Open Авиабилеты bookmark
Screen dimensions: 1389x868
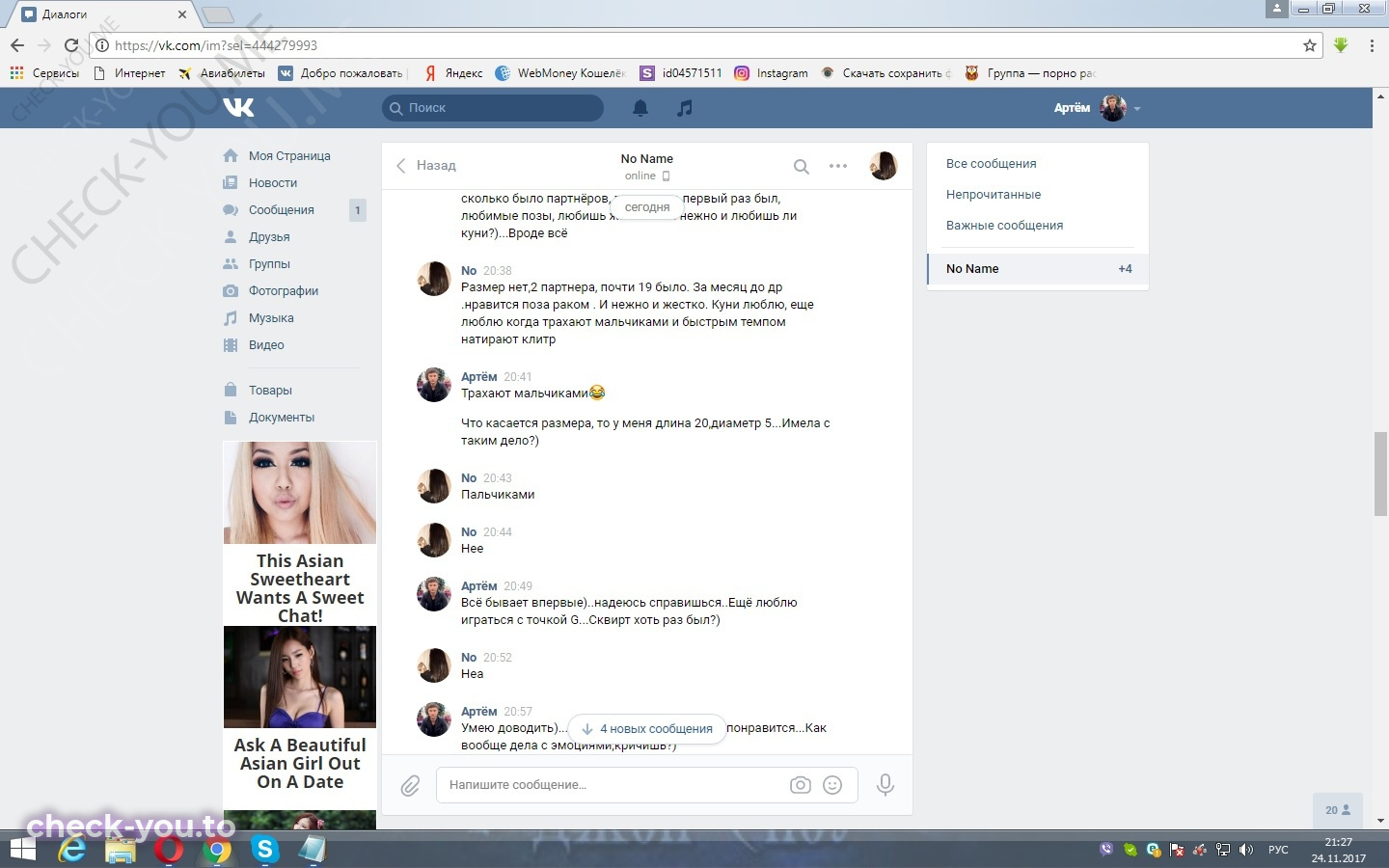(x=221, y=73)
